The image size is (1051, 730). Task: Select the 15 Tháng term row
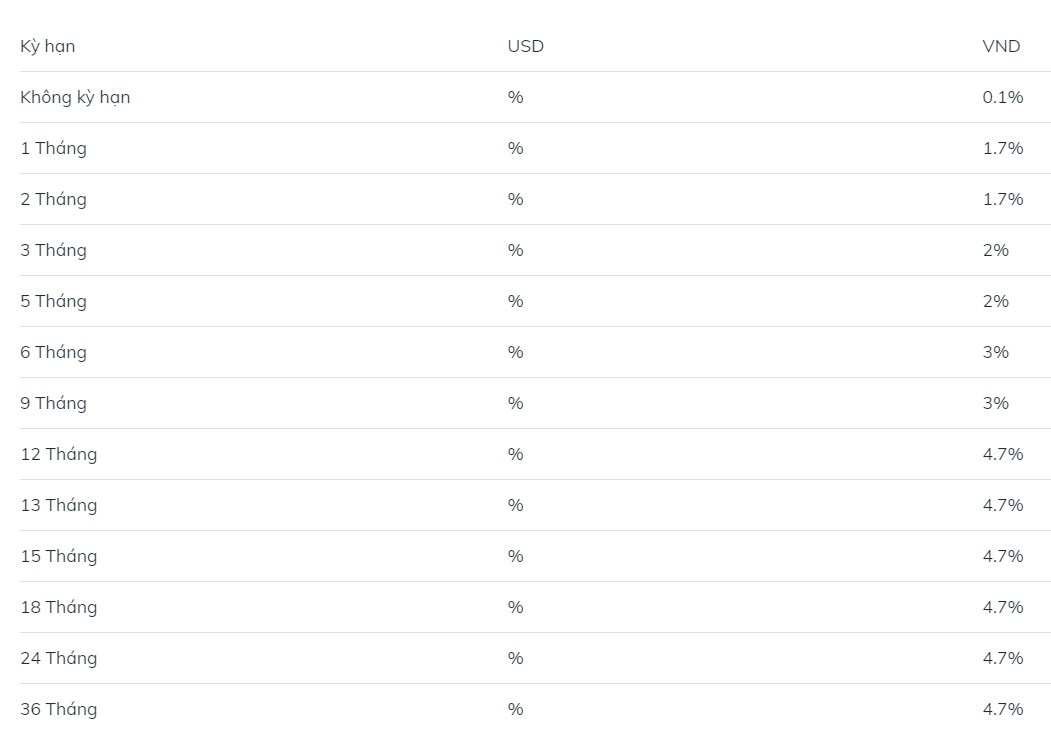pos(536,556)
